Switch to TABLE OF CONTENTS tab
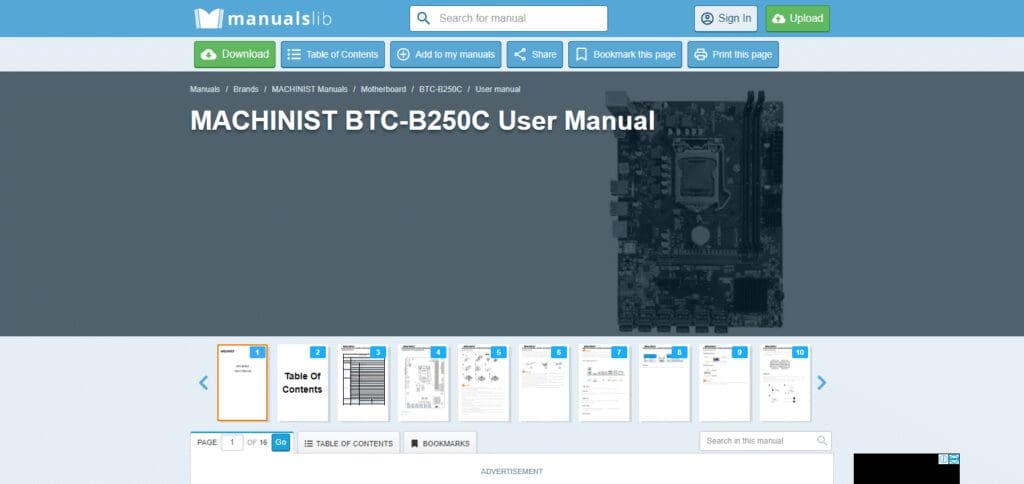Screen dimensions: 1024x484 pyautogui.click(x=349, y=444)
